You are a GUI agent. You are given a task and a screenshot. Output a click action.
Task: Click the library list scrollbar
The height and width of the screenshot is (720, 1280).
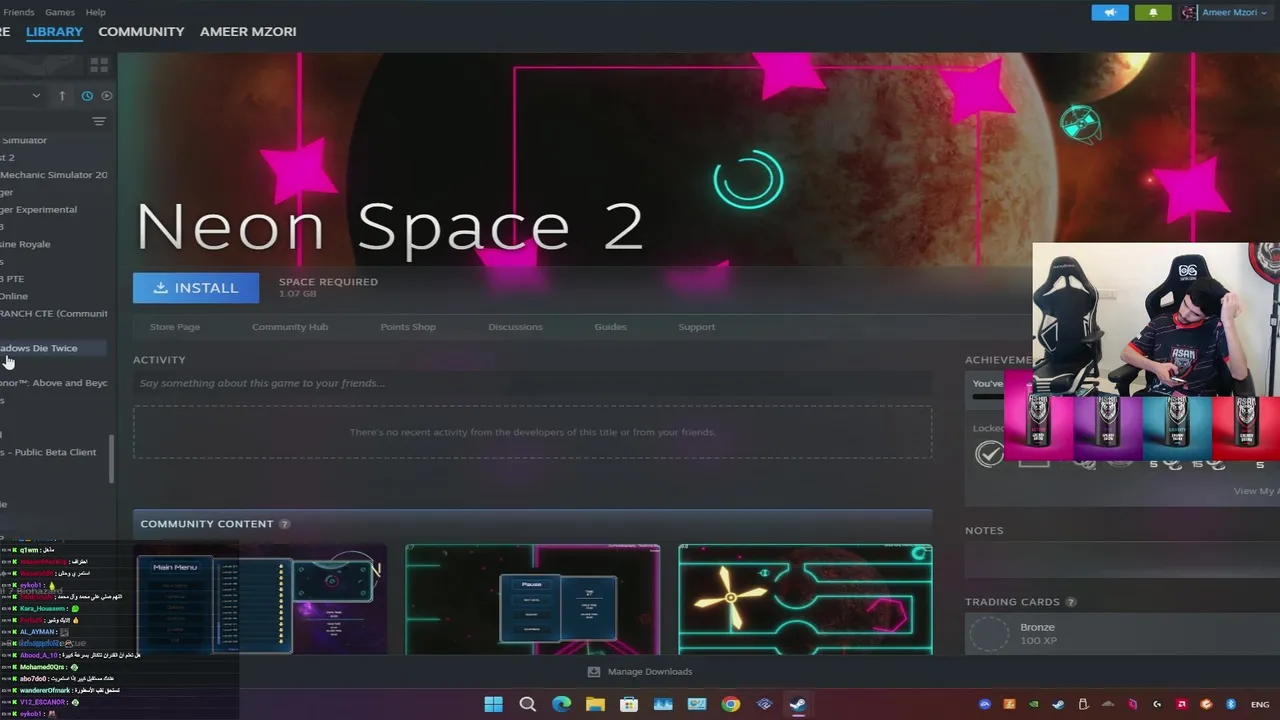(x=112, y=459)
